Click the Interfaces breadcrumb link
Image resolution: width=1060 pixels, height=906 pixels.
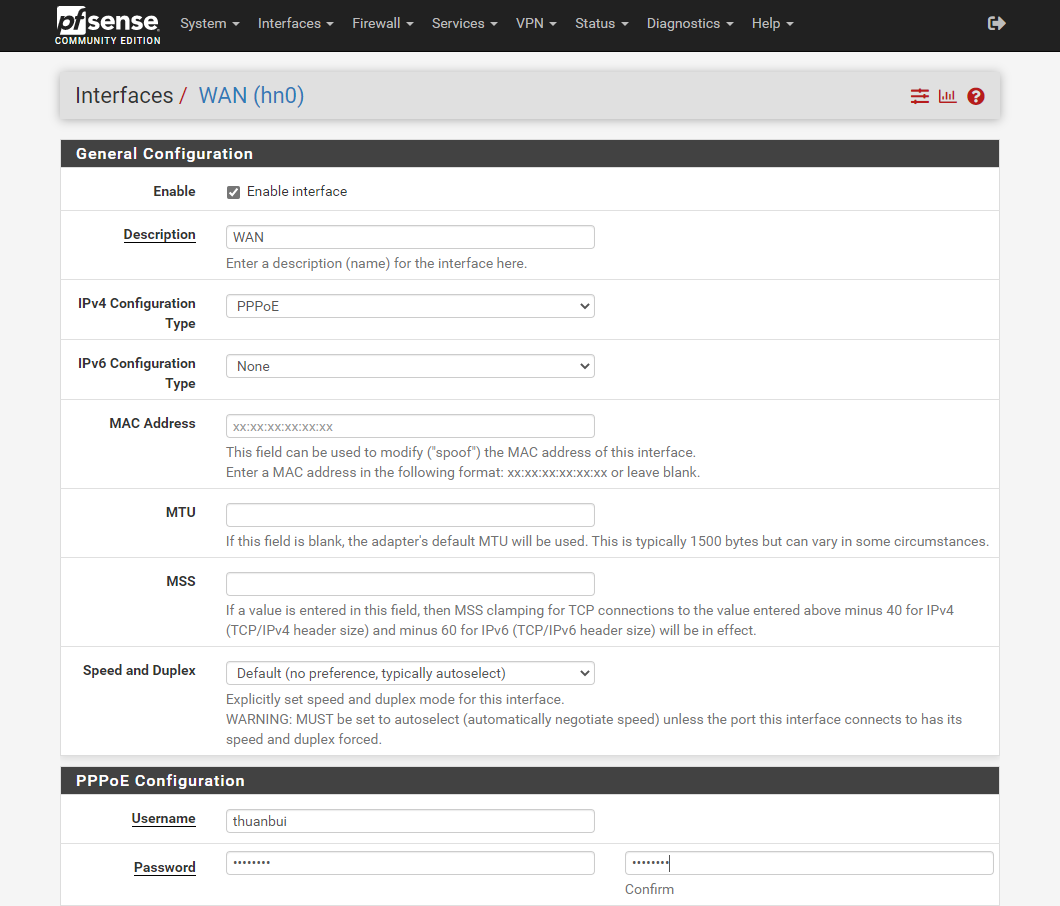pyautogui.click(x=124, y=96)
